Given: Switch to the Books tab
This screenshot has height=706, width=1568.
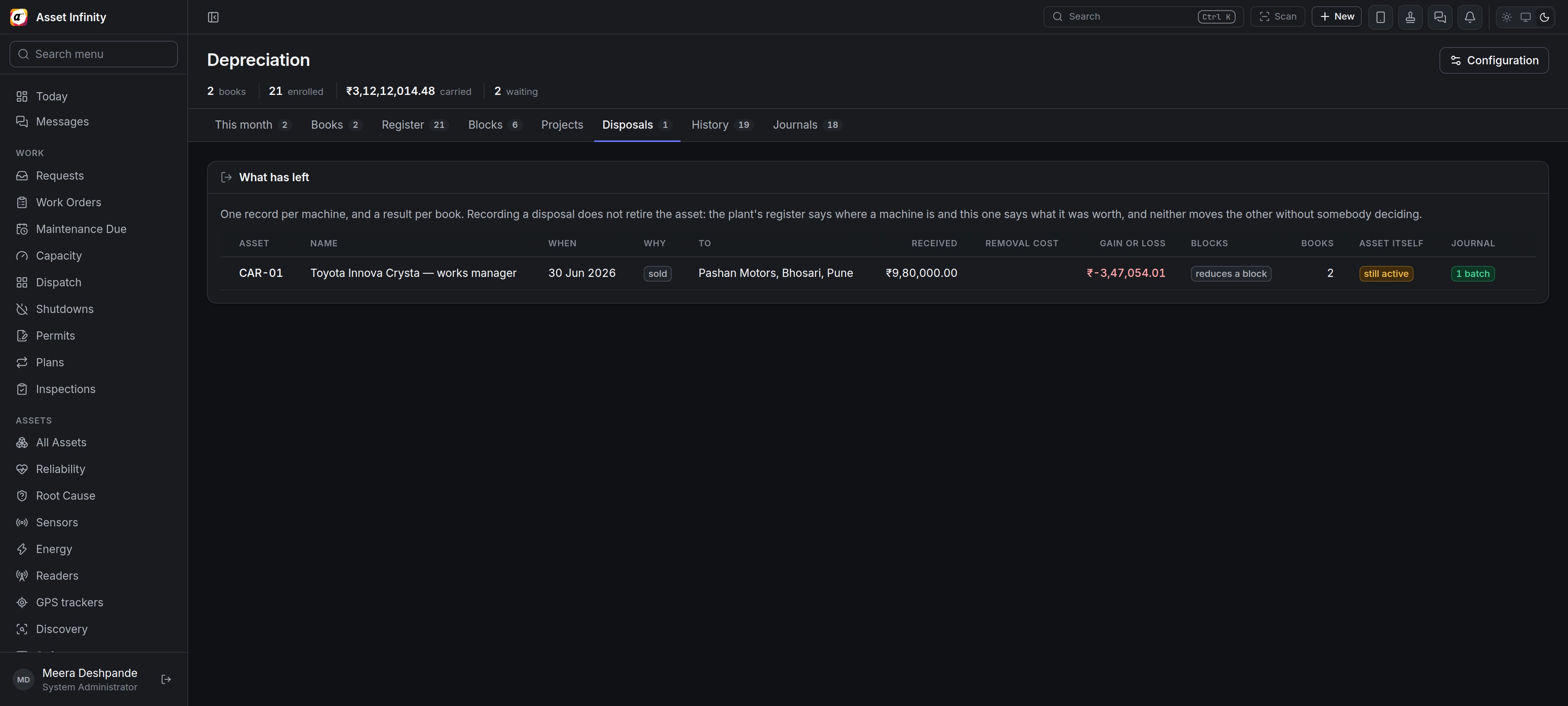Looking at the screenshot, I should pyautogui.click(x=337, y=125).
